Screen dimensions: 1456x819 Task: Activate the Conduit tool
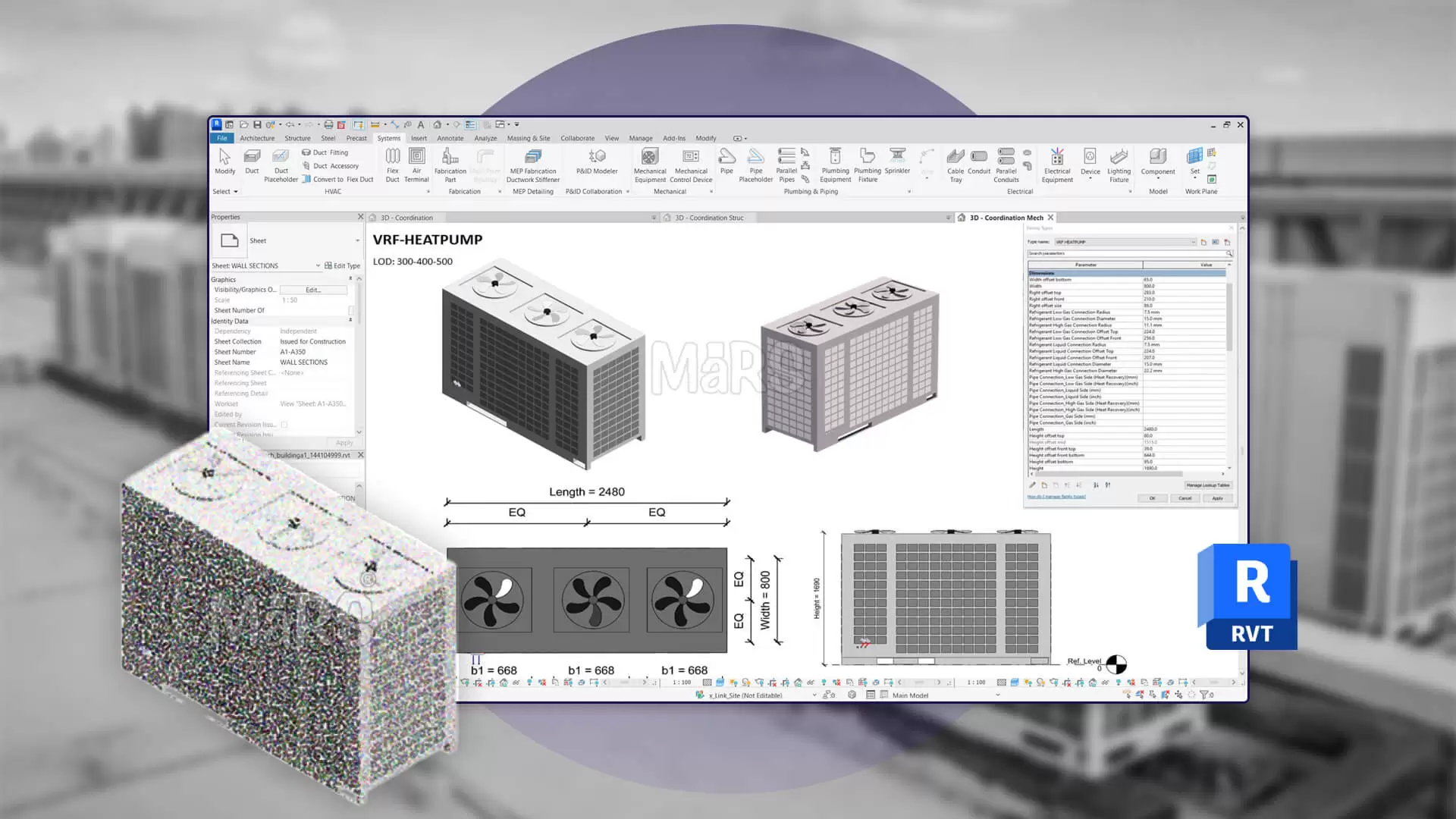click(979, 162)
